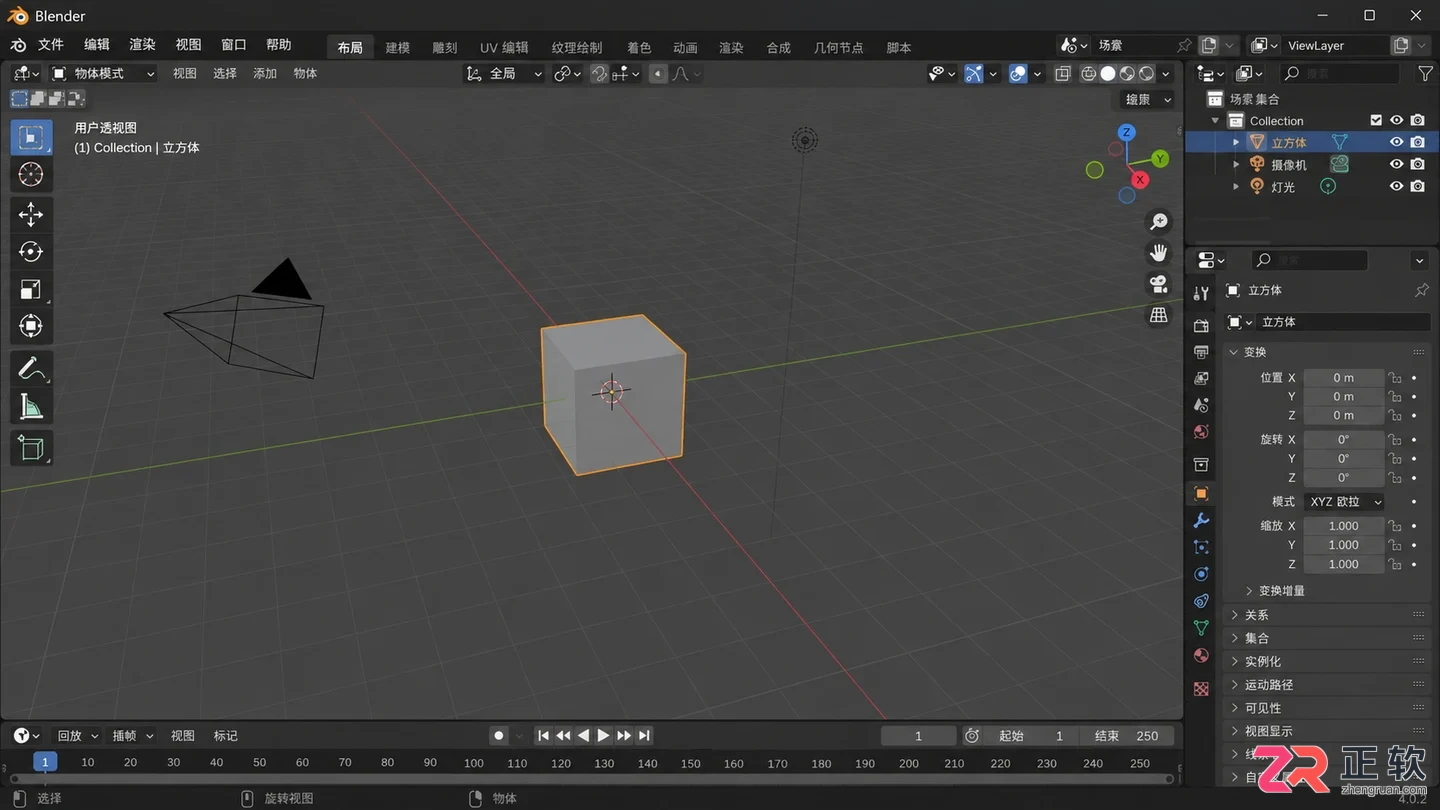Select the Move tool
The height and width of the screenshot is (810, 1440).
tap(31, 214)
